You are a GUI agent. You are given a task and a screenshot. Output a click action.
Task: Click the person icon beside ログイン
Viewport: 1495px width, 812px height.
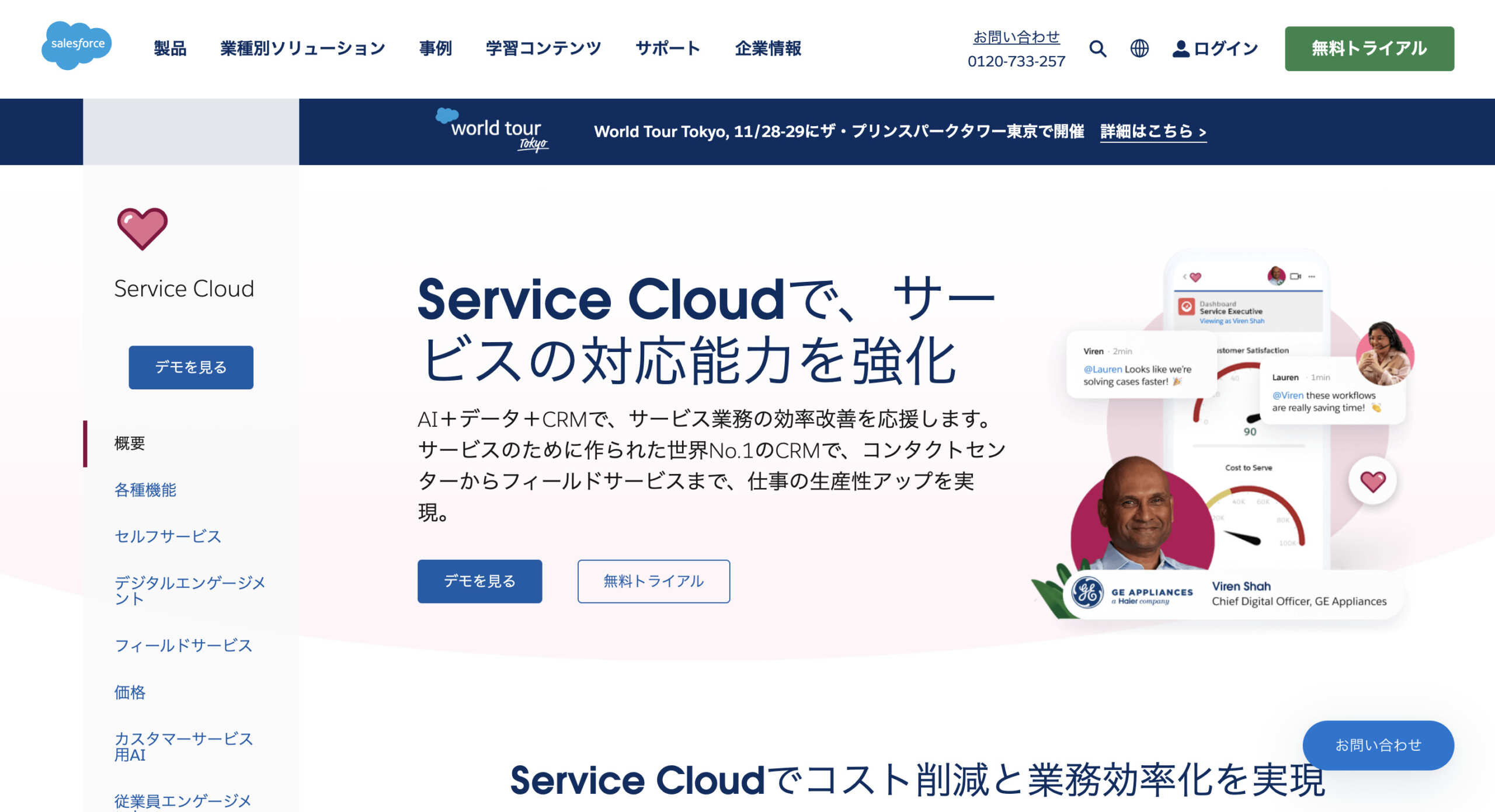point(1181,48)
